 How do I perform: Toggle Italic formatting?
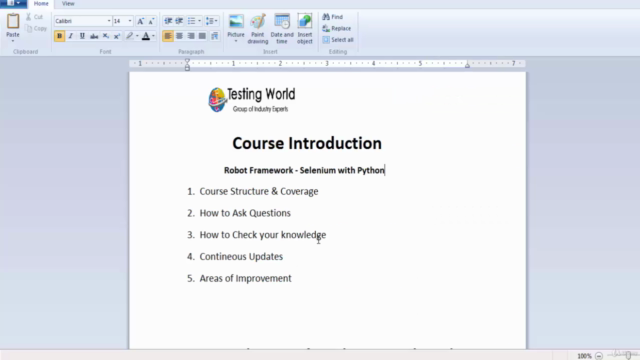(71, 36)
